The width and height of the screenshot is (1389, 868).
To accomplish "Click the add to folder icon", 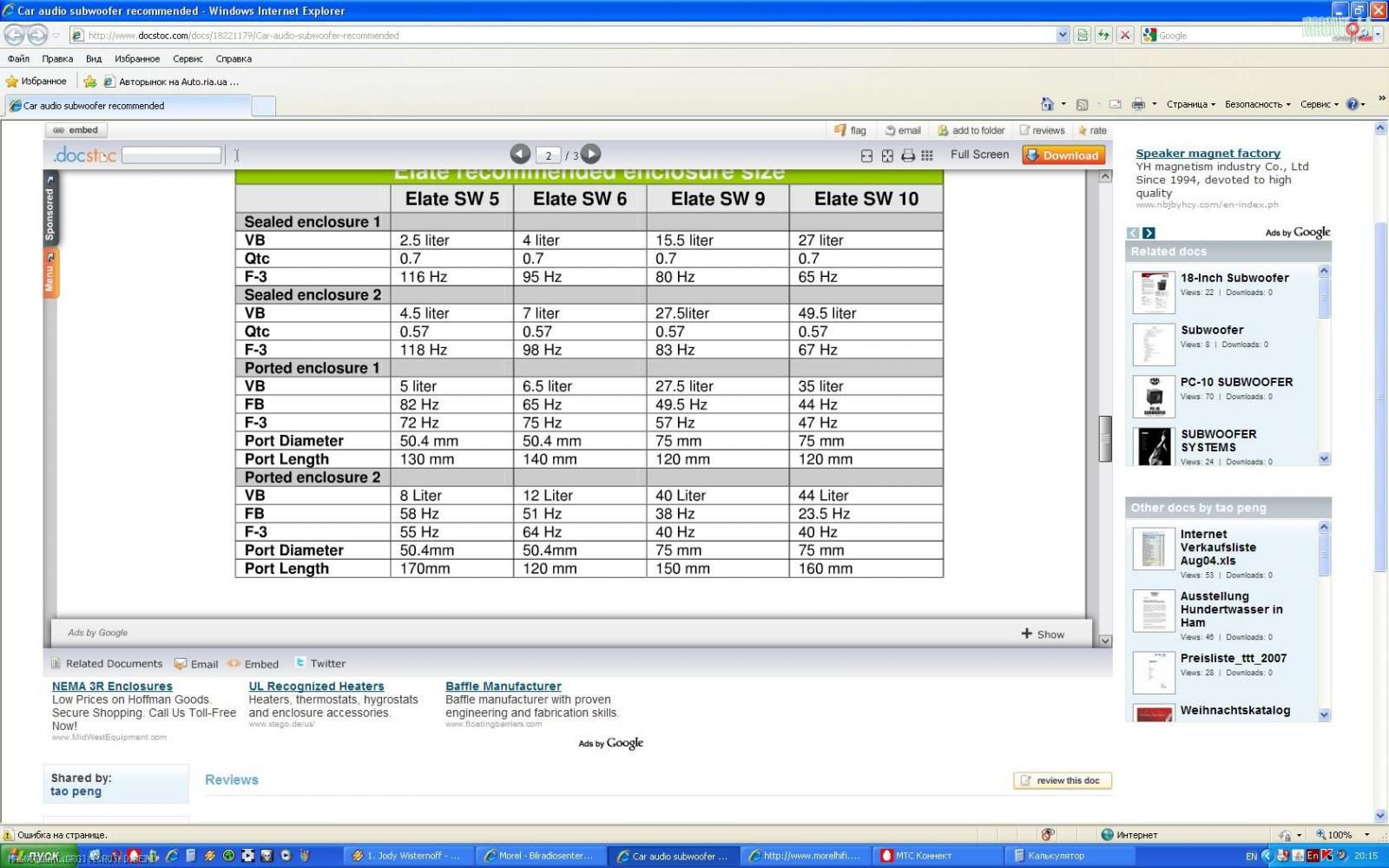I will 943,130.
